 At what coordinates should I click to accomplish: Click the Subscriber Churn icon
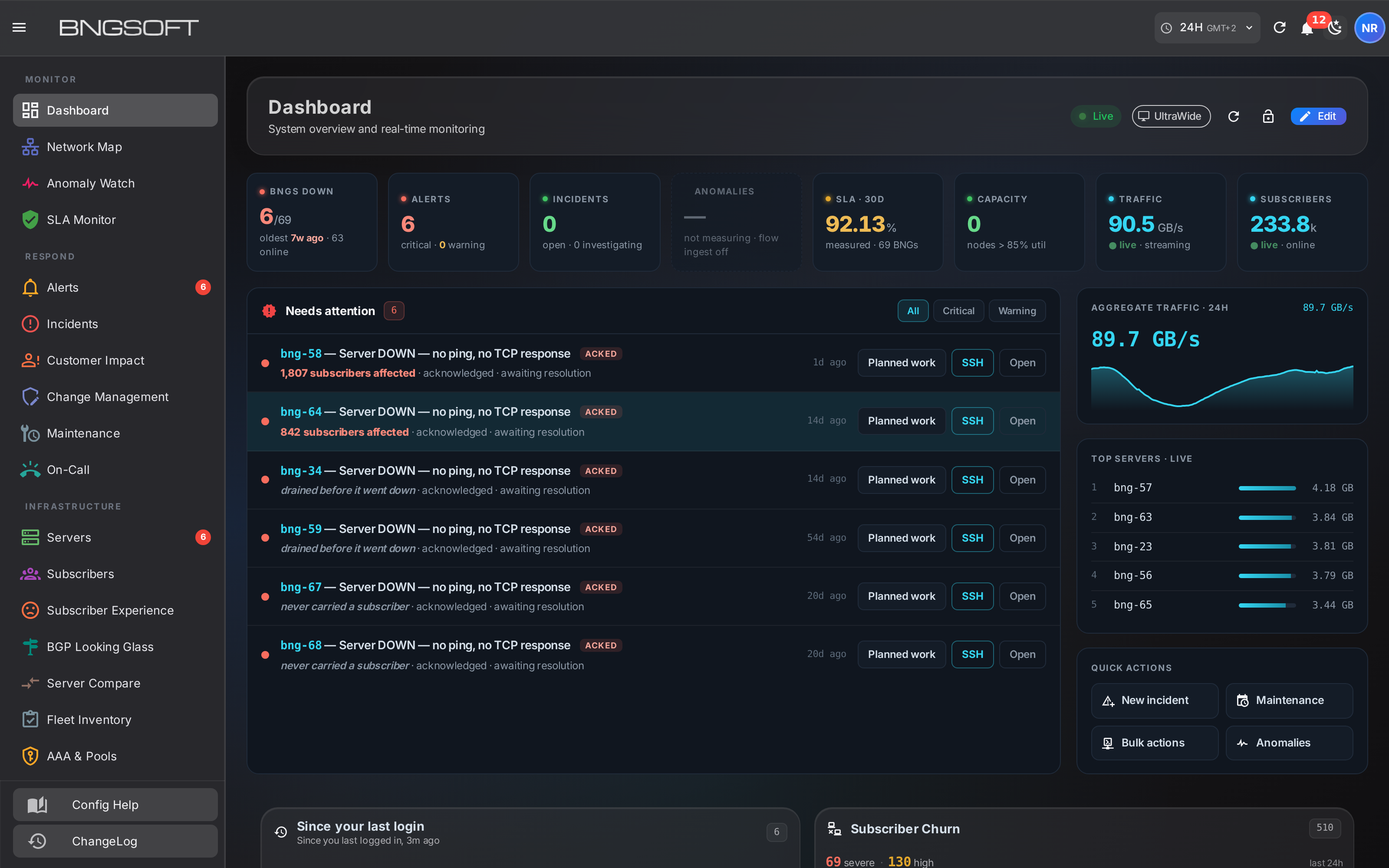click(834, 829)
